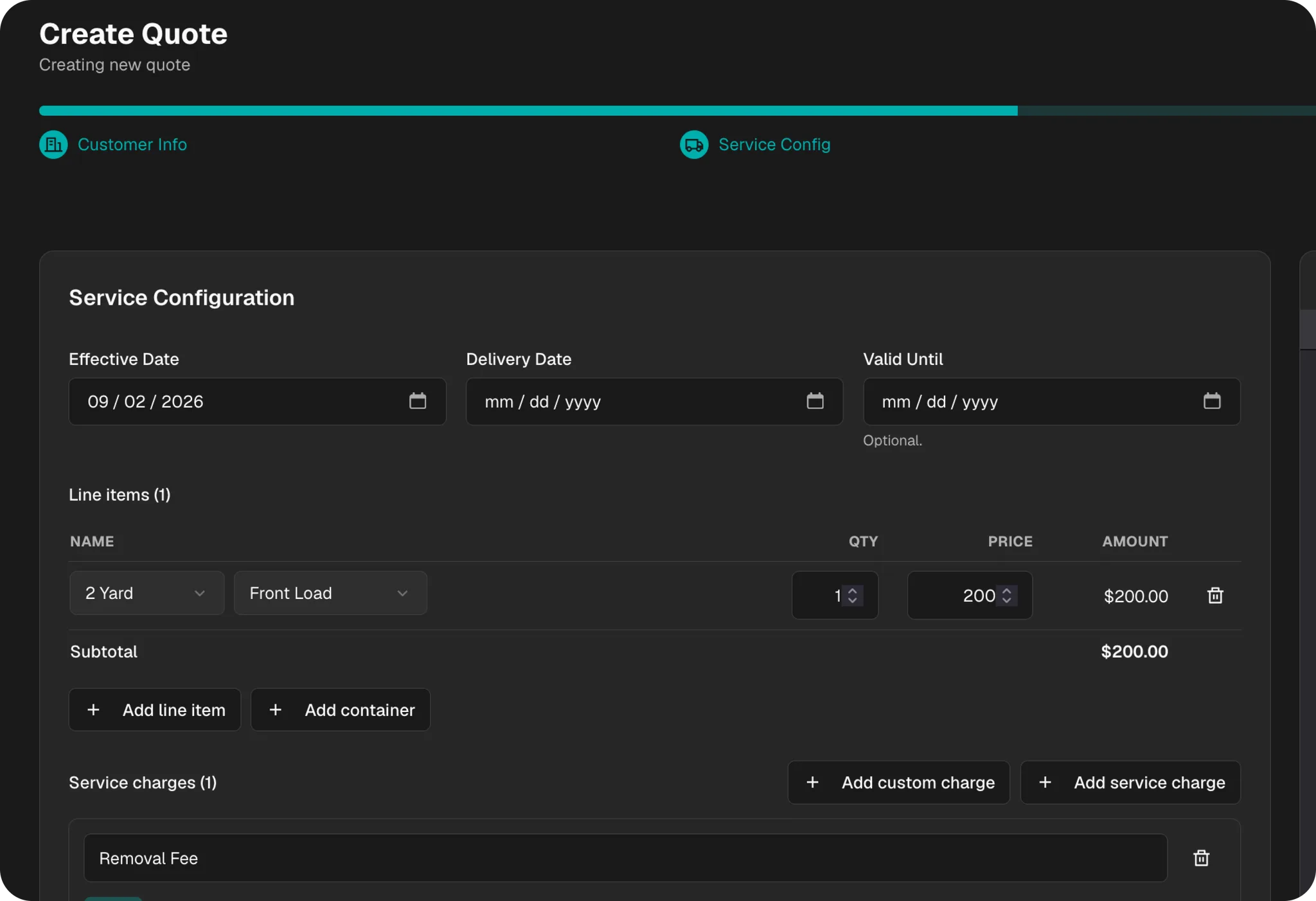Click the Add line item button
1316x901 pixels.
[x=155, y=709]
